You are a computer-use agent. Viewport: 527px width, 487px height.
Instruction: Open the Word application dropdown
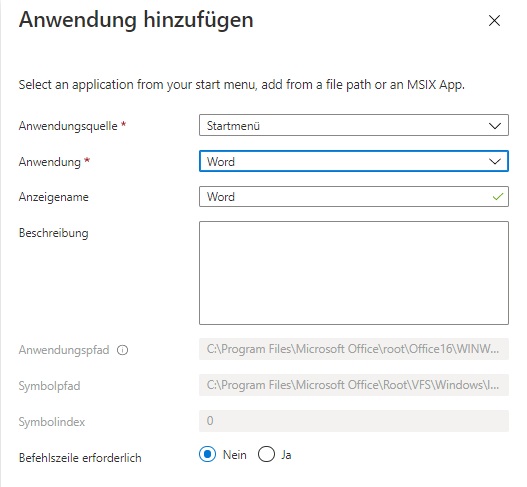tap(354, 161)
